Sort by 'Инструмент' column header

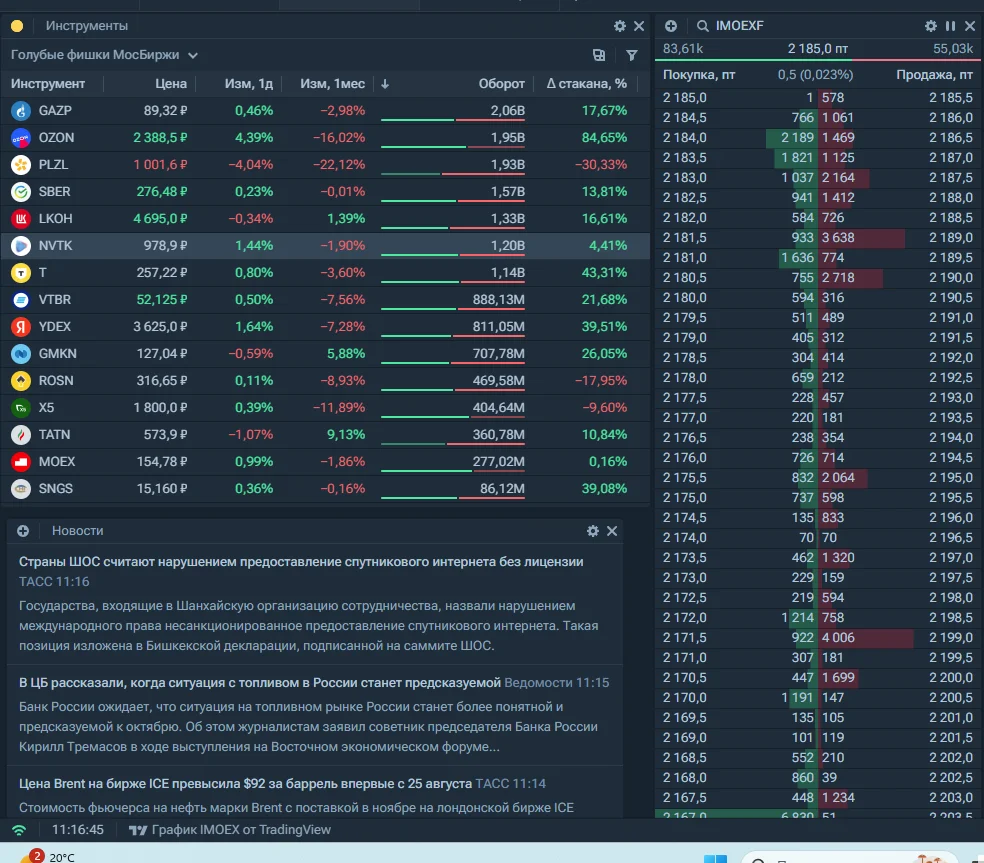(48, 83)
